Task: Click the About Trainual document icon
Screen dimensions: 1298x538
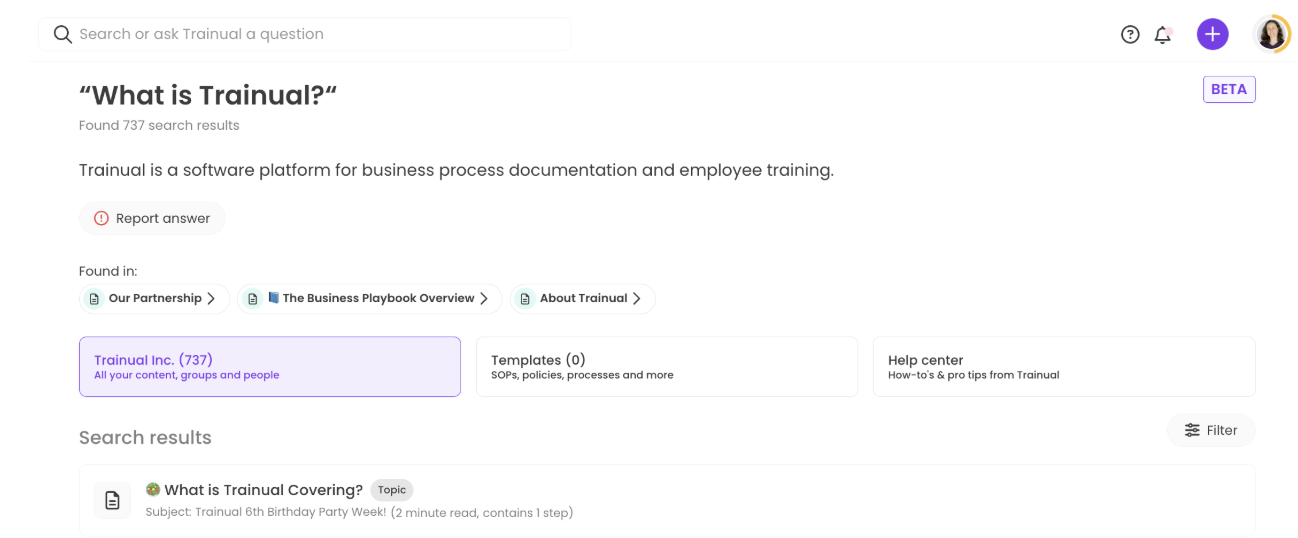Action: (525, 298)
